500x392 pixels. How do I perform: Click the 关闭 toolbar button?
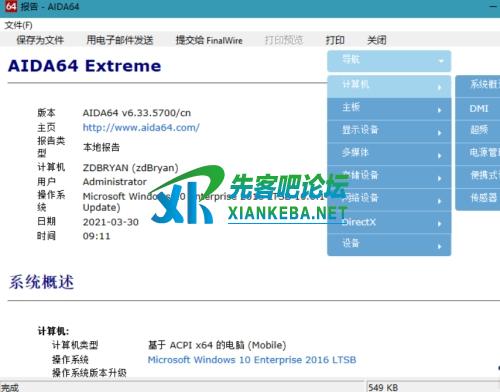tap(377, 40)
